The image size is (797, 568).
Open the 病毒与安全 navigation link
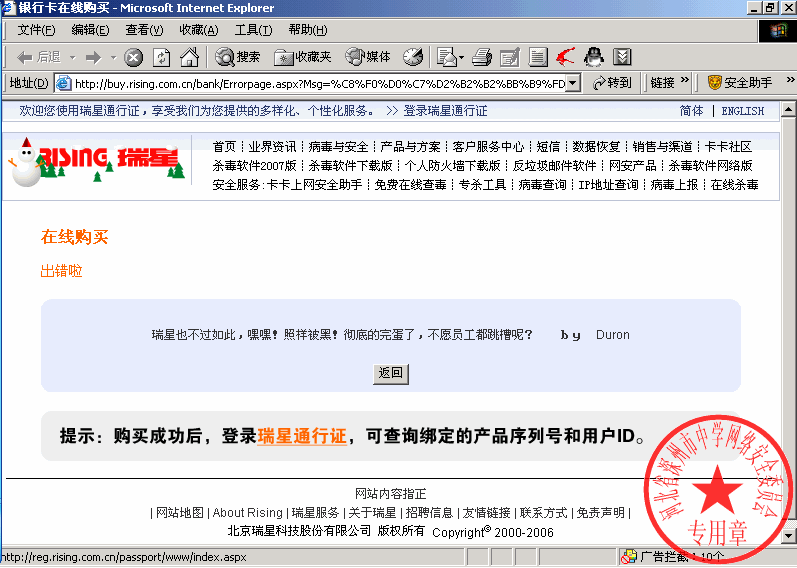338,147
